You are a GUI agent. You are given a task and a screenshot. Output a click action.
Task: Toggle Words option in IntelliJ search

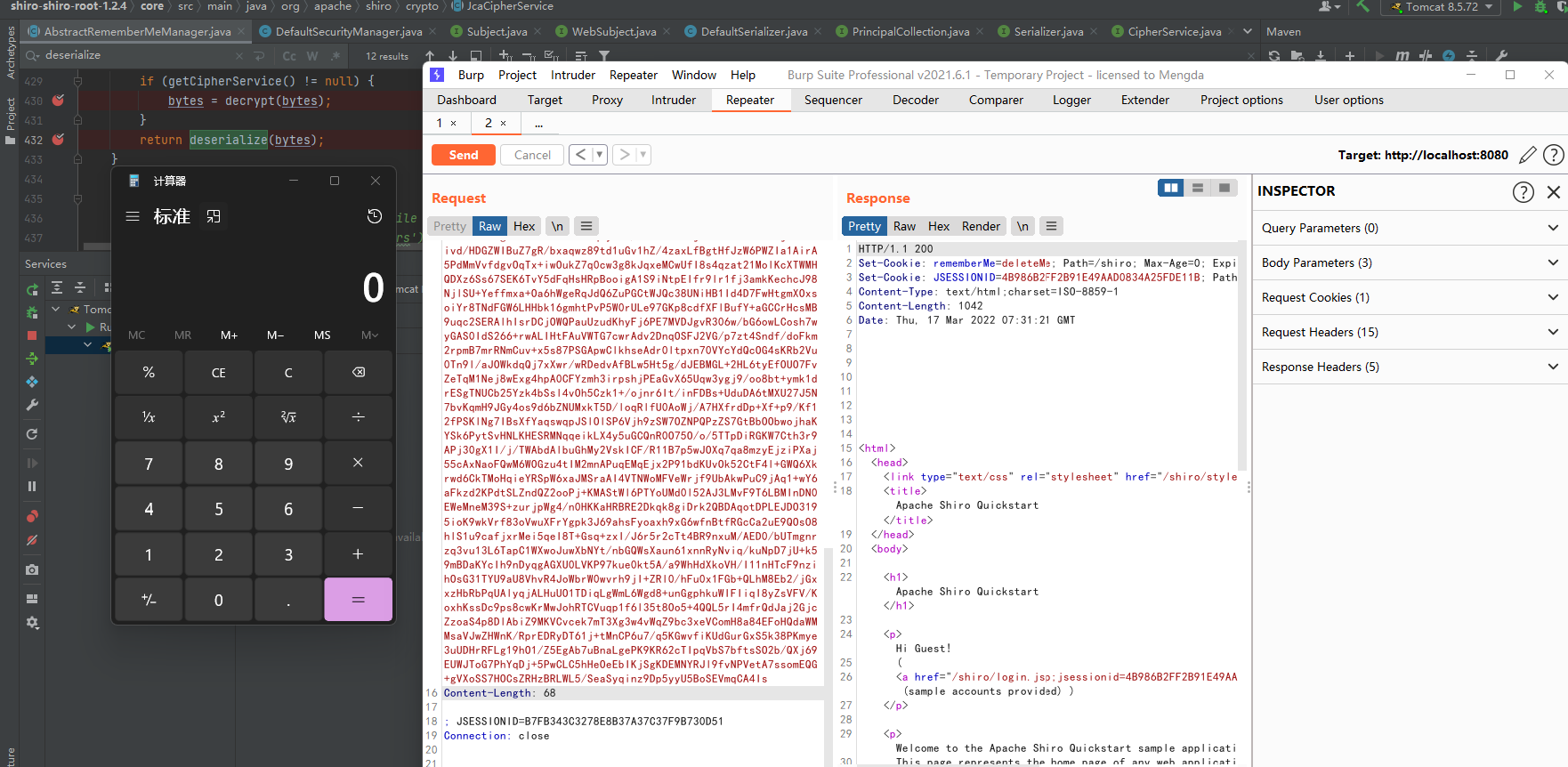tap(311, 55)
